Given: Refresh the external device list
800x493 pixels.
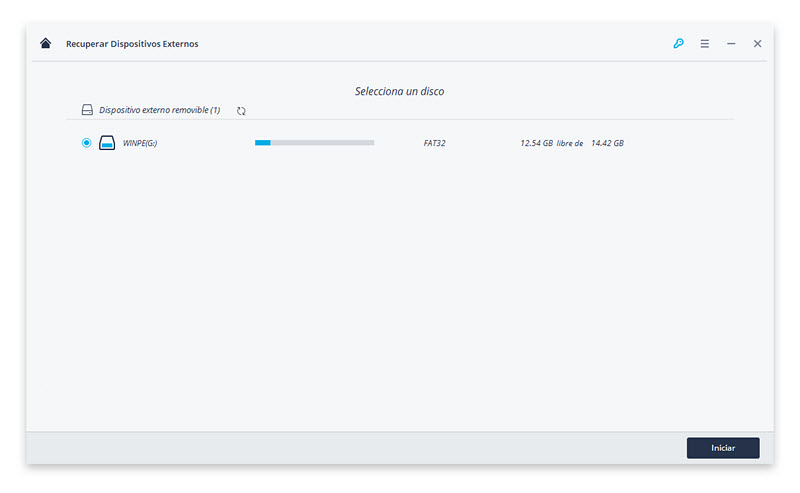Looking at the screenshot, I should (241, 111).
